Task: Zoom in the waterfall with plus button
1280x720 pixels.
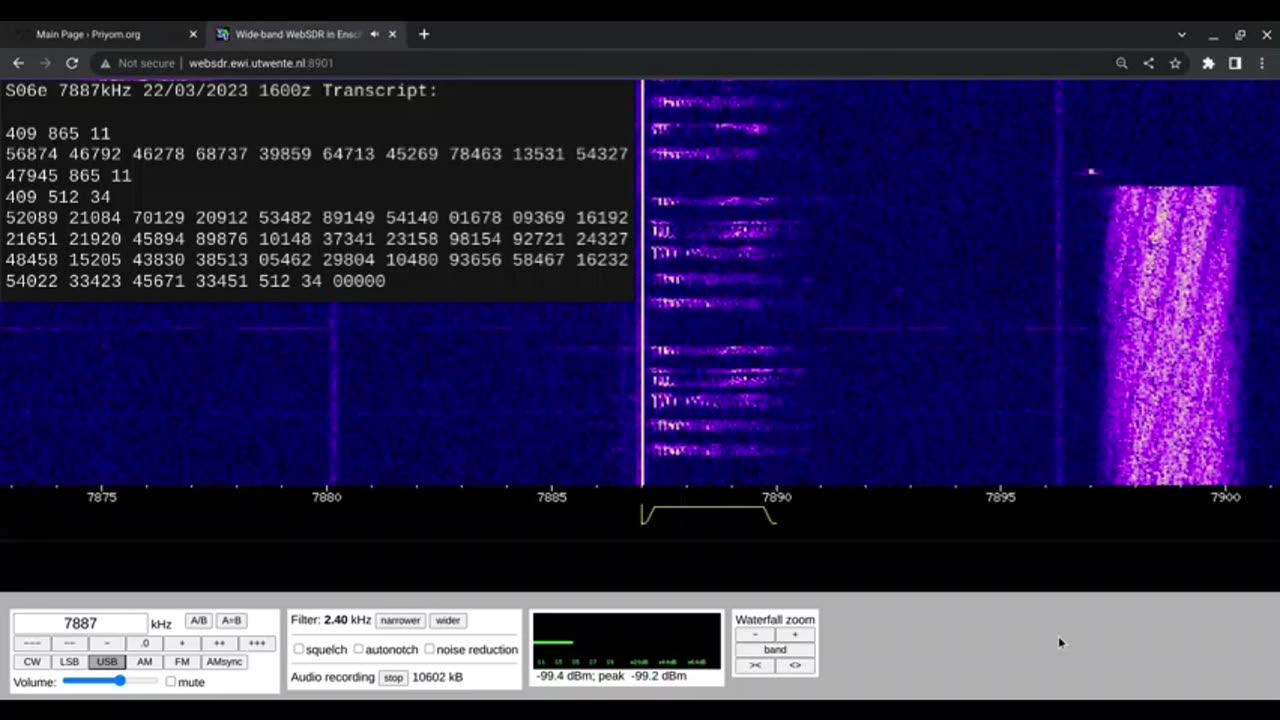Action: [795, 635]
